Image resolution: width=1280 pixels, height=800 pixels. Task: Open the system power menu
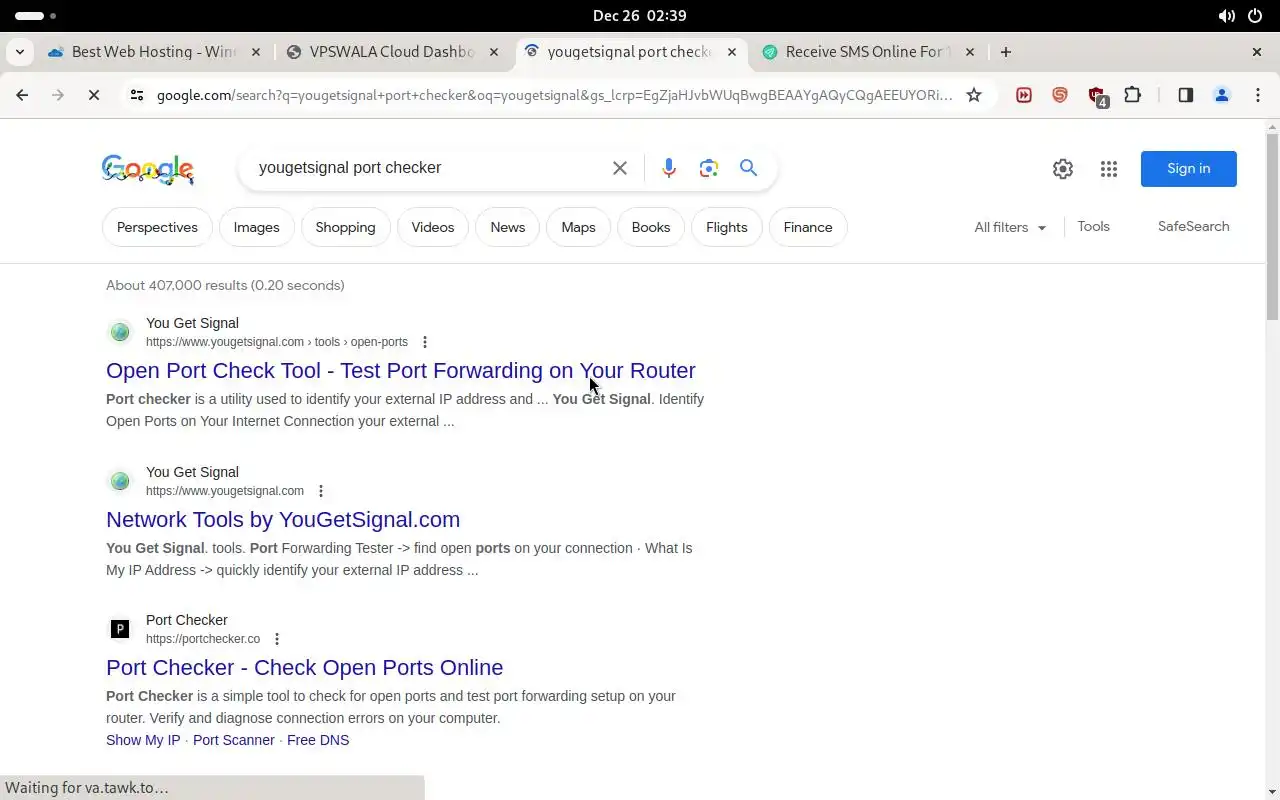click(x=1256, y=16)
